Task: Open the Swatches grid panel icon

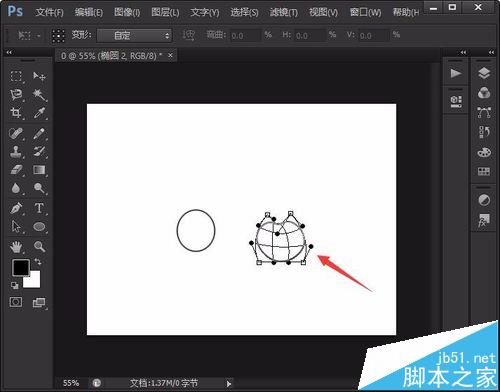Action: [484, 172]
